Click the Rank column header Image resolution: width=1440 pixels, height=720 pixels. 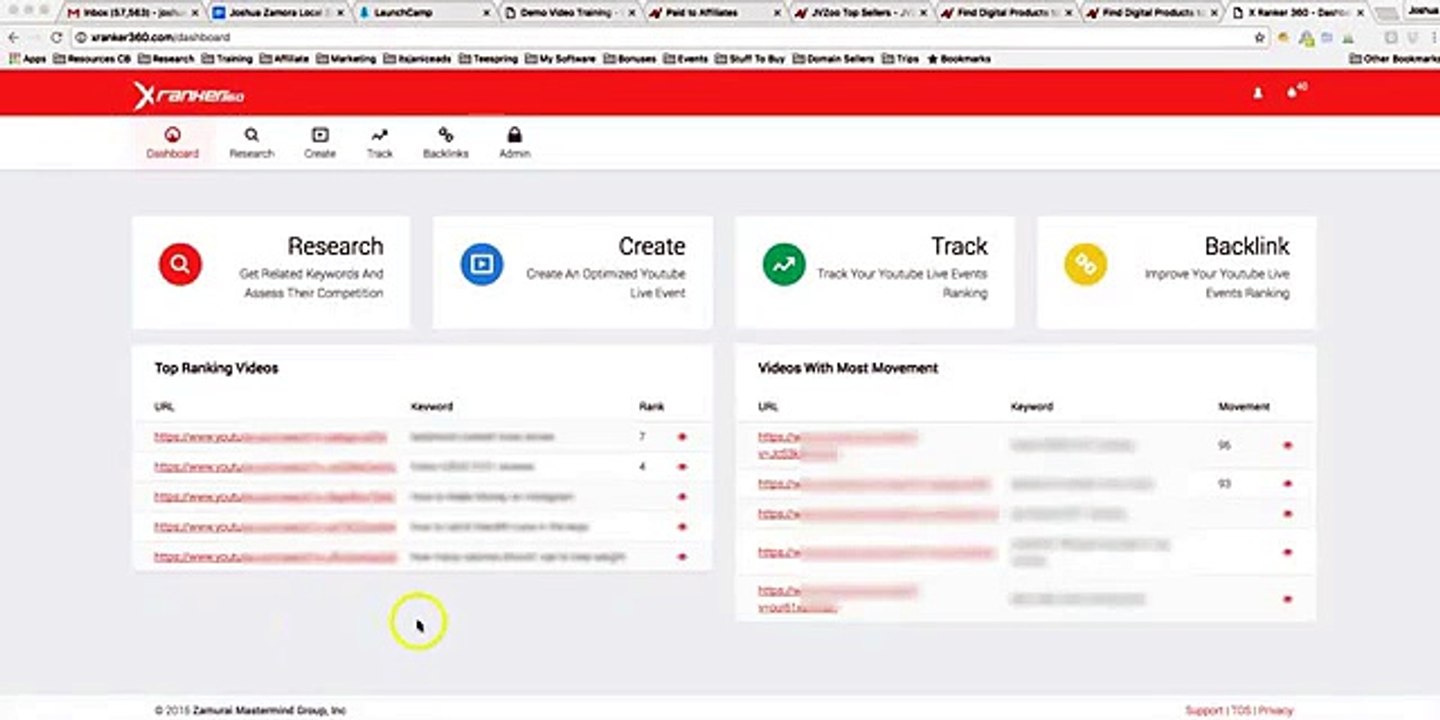pyautogui.click(x=651, y=407)
